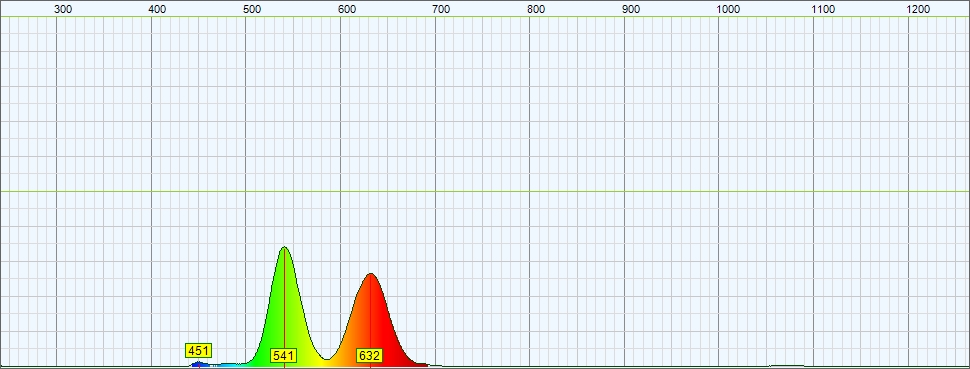Screen dimensions: 970x369
Task: Click the top of the red peak
Action: 370,274
